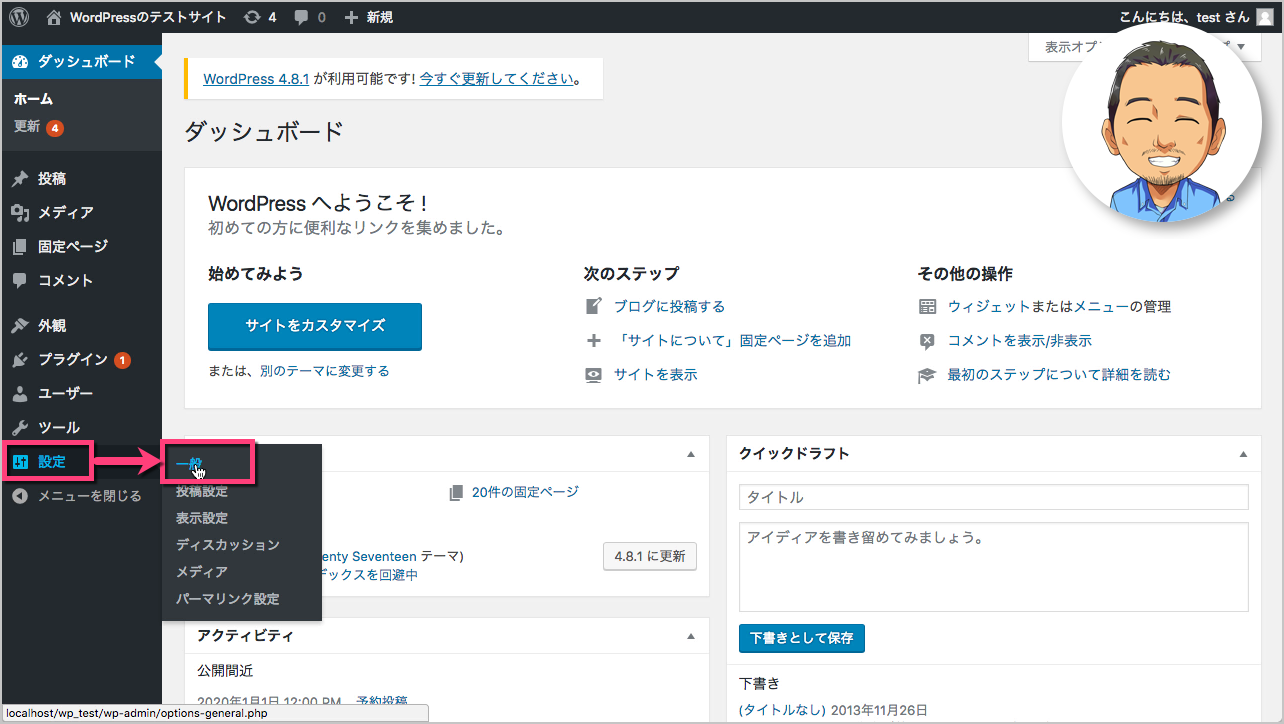Click the pin icon beside 投稿
The height and width of the screenshot is (724, 1284).
[x=20, y=179]
